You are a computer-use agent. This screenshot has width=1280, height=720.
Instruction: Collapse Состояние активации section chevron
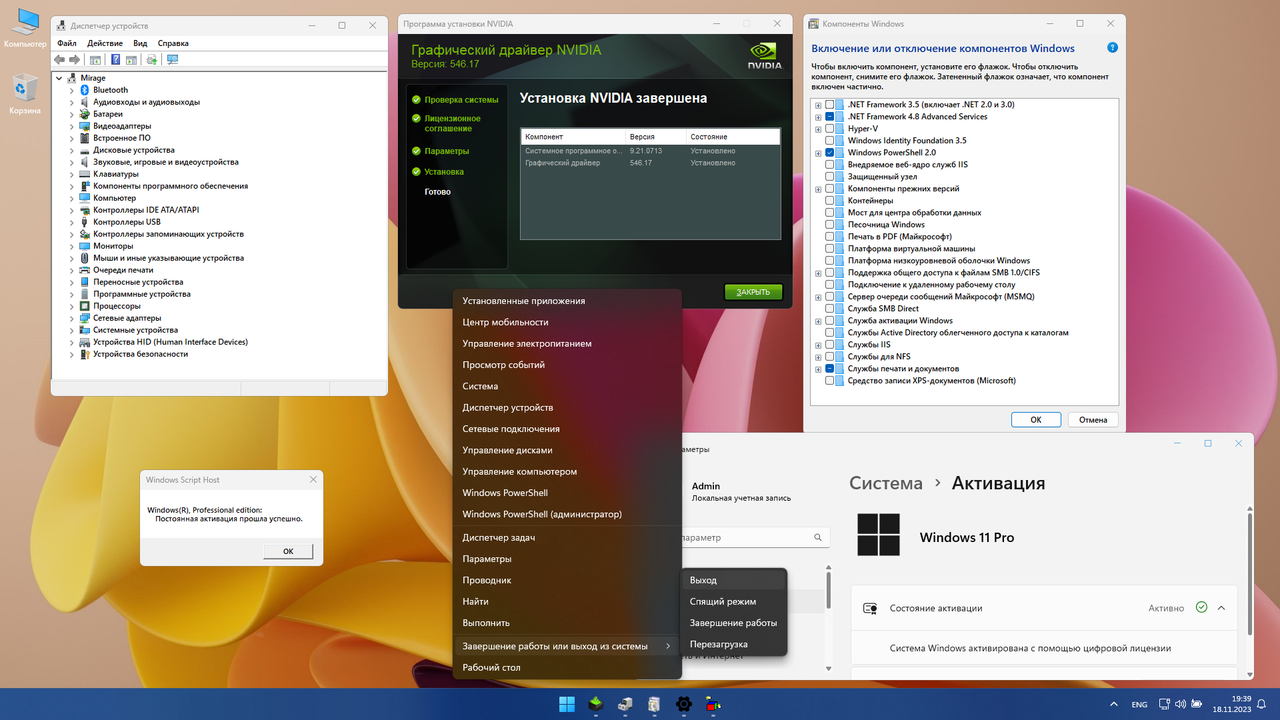pyautogui.click(x=1222, y=607)
